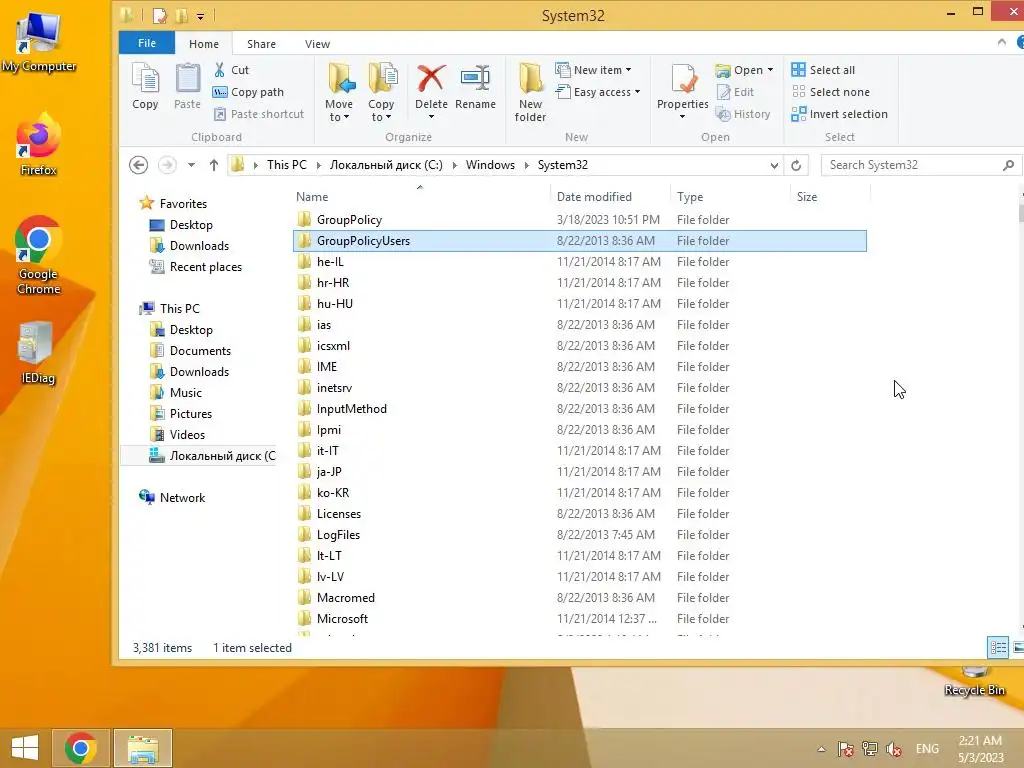Sort by the Size column header

point(830,197)
